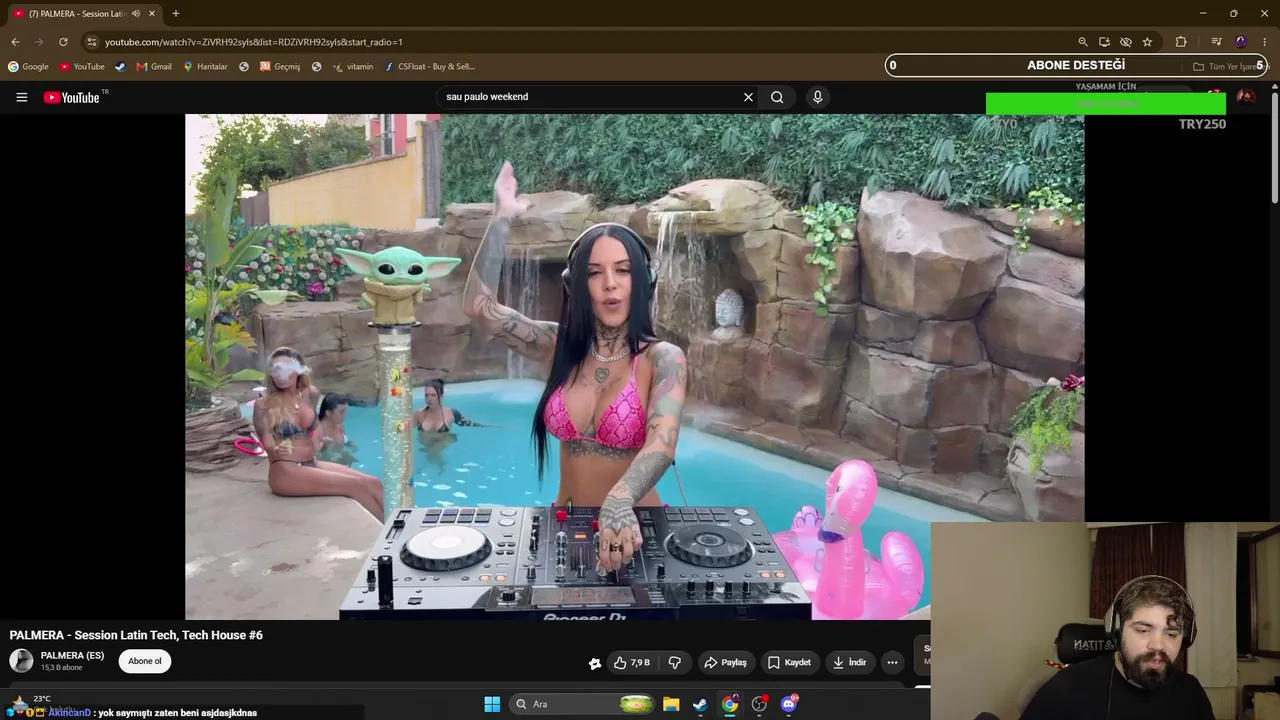The height and width of the screenshot is (720, 1280).
Task: Click the browser address bar URL
Action: point(254,42)
